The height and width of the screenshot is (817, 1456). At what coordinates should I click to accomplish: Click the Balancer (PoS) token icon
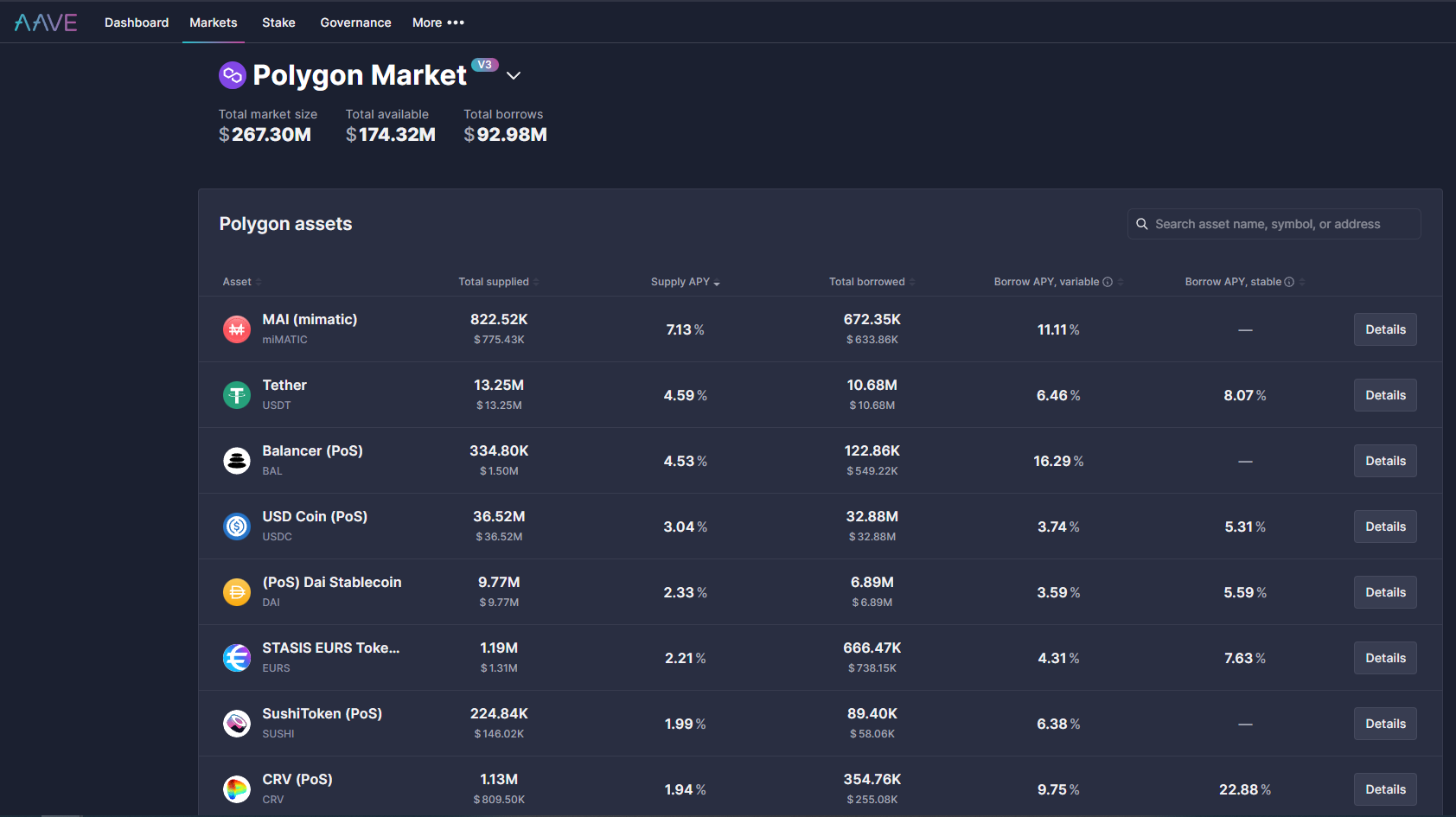[237, 461]
